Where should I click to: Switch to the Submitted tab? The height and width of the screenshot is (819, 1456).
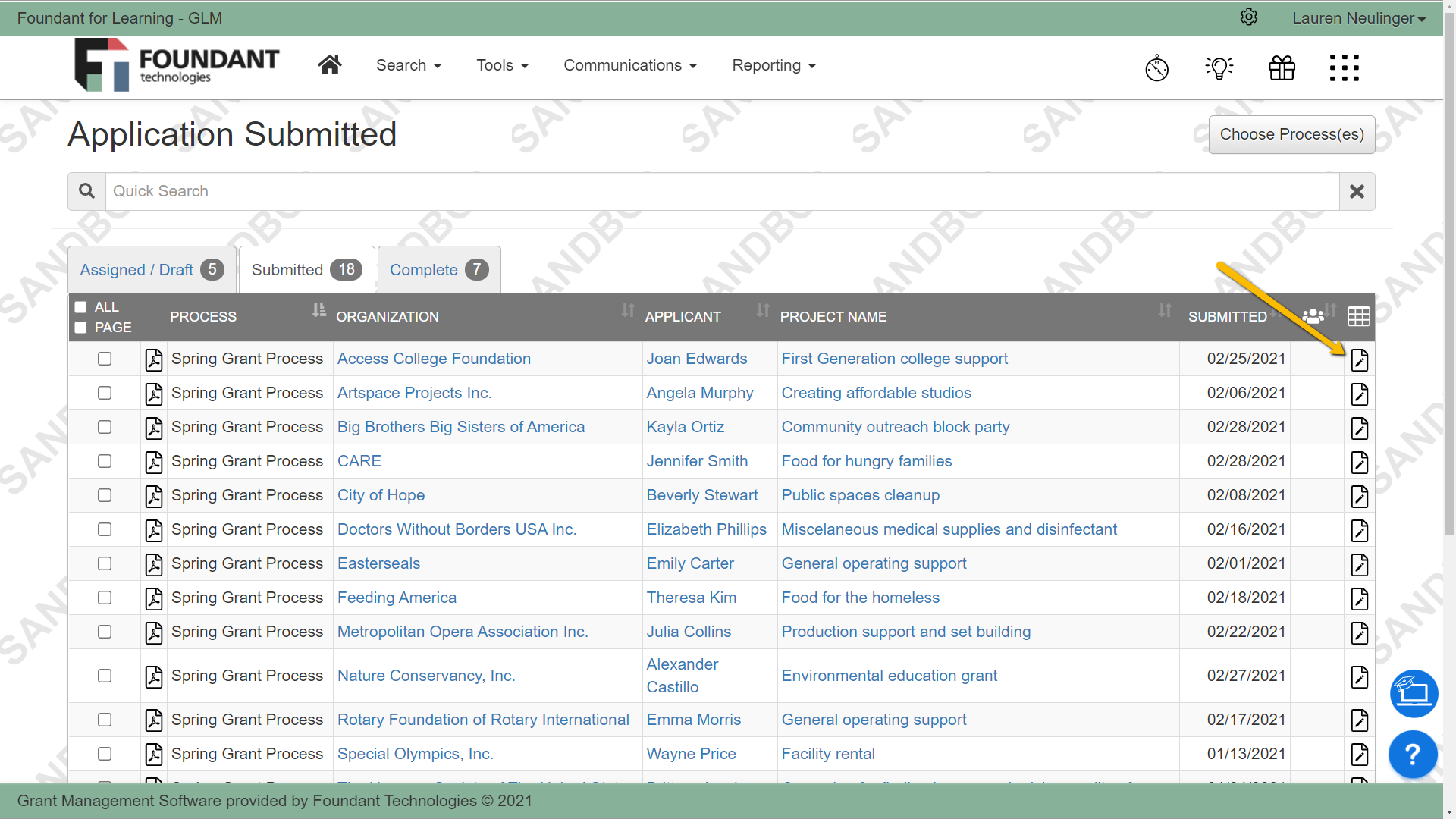coord(307,270)
